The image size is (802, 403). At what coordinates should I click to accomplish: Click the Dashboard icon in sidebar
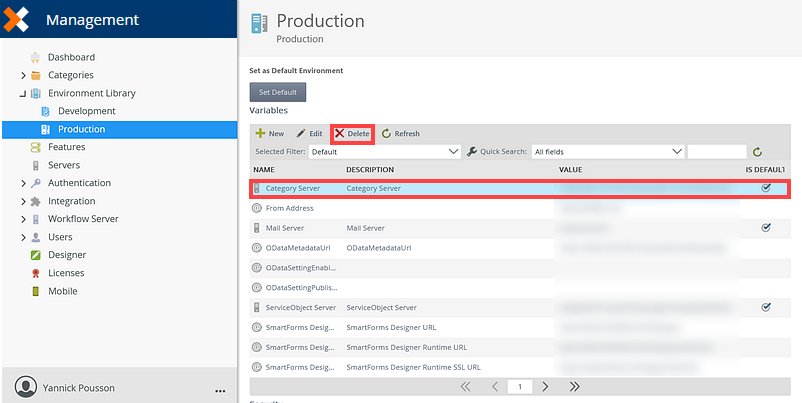coord(36,57)
